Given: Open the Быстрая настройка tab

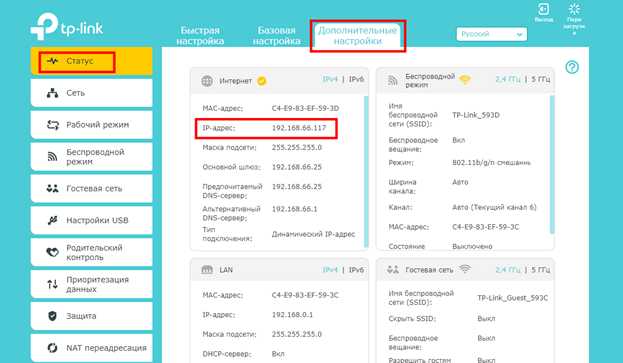Looking at the screenshot, I should coord(200,36).
